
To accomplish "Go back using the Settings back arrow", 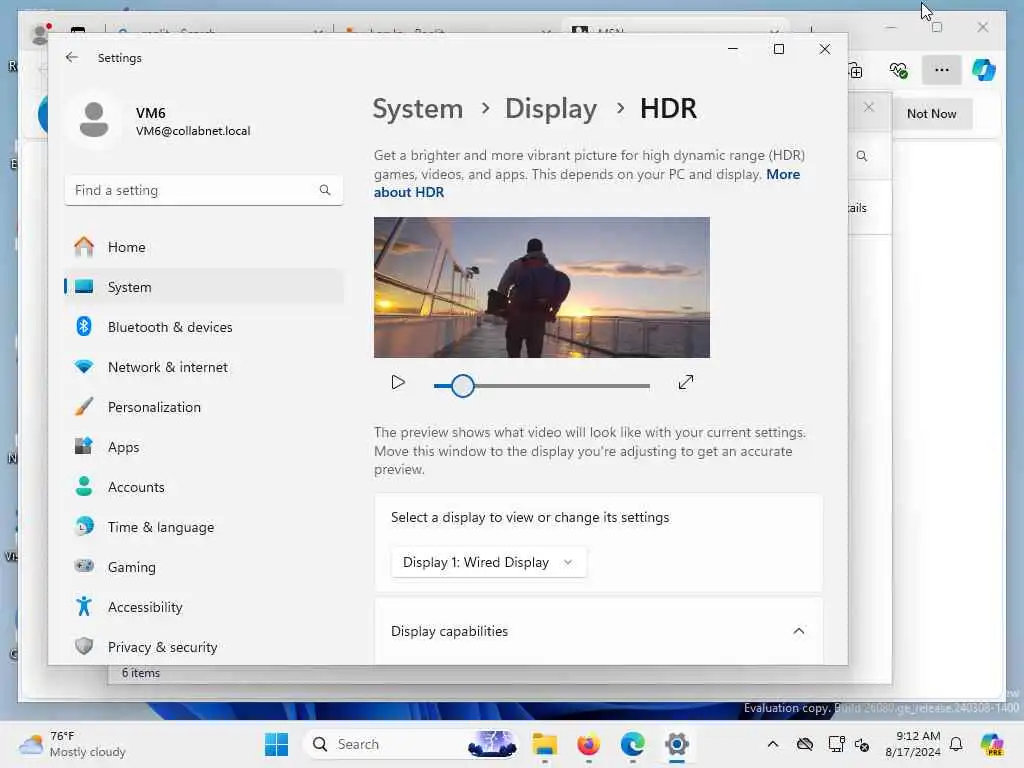I will (72, 57).
